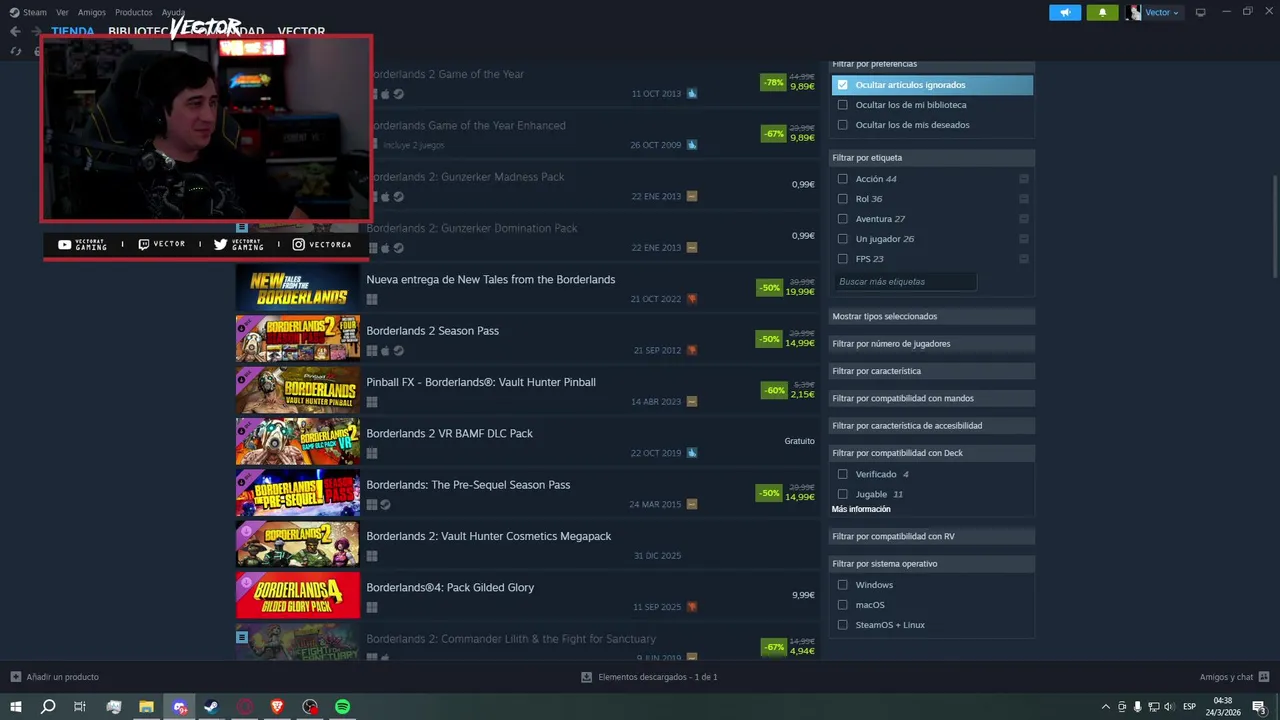Collapse Filtrar por preferencias section

click(x=932, y=64)
